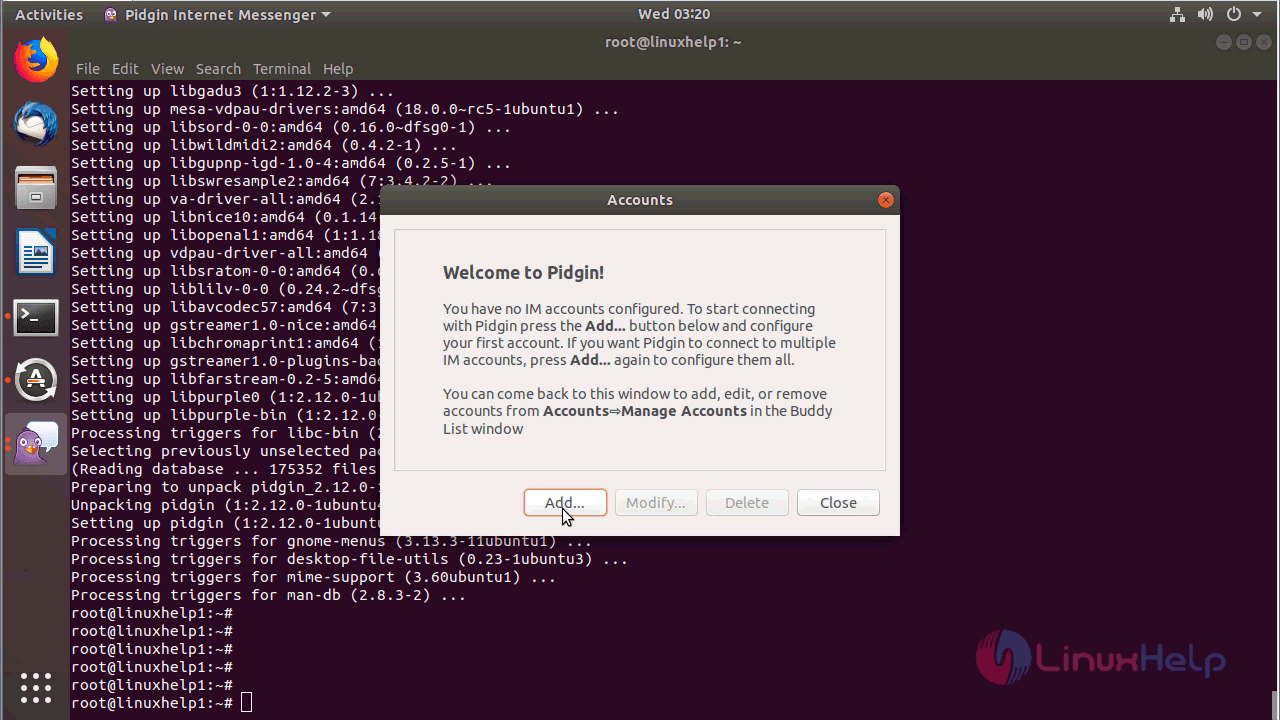
Task: Click 'Setting up mesa-vdpau-drivers' terminal line
Action: [345, 109]
